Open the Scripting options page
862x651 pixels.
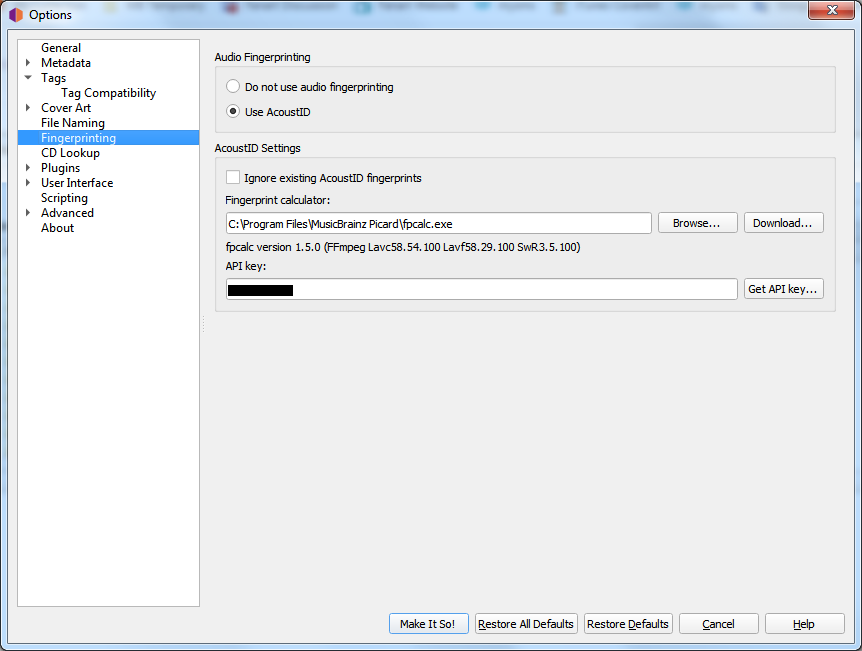pyautogui.click(x=64, y=198)
